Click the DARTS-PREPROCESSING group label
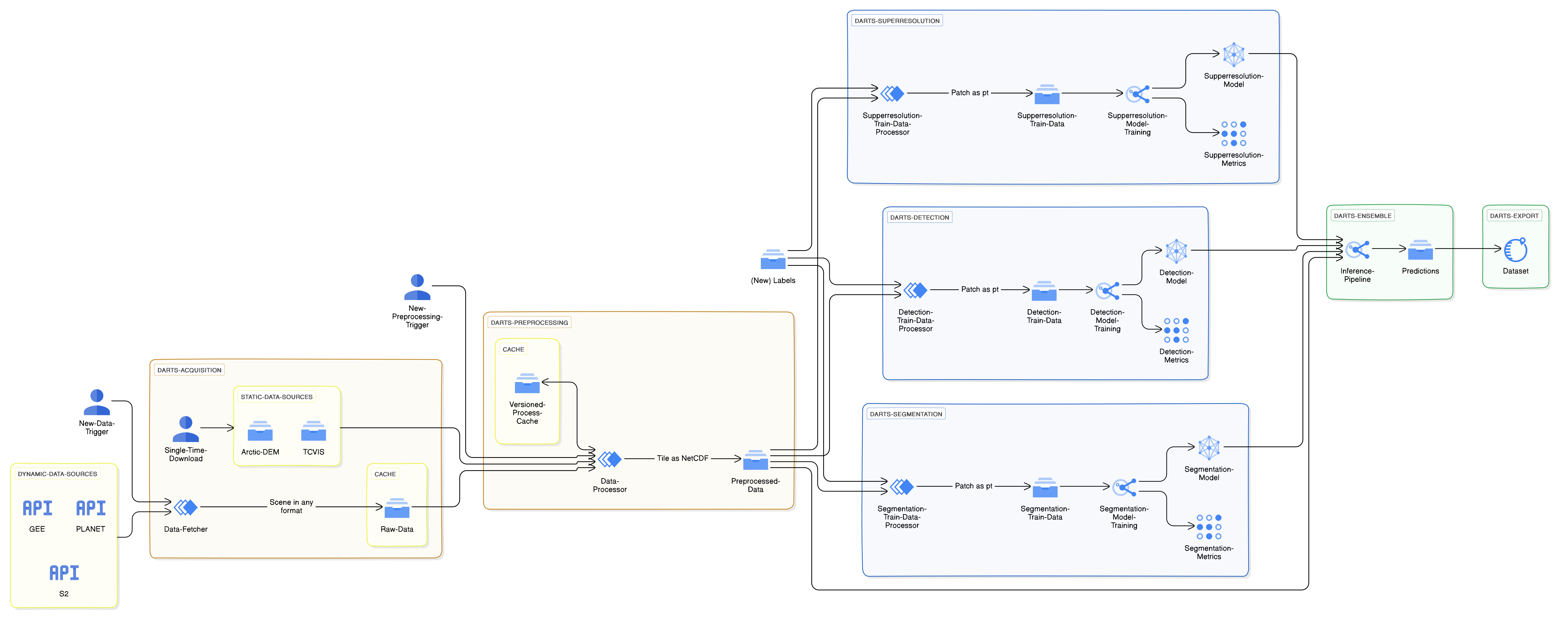 point(529,323)
